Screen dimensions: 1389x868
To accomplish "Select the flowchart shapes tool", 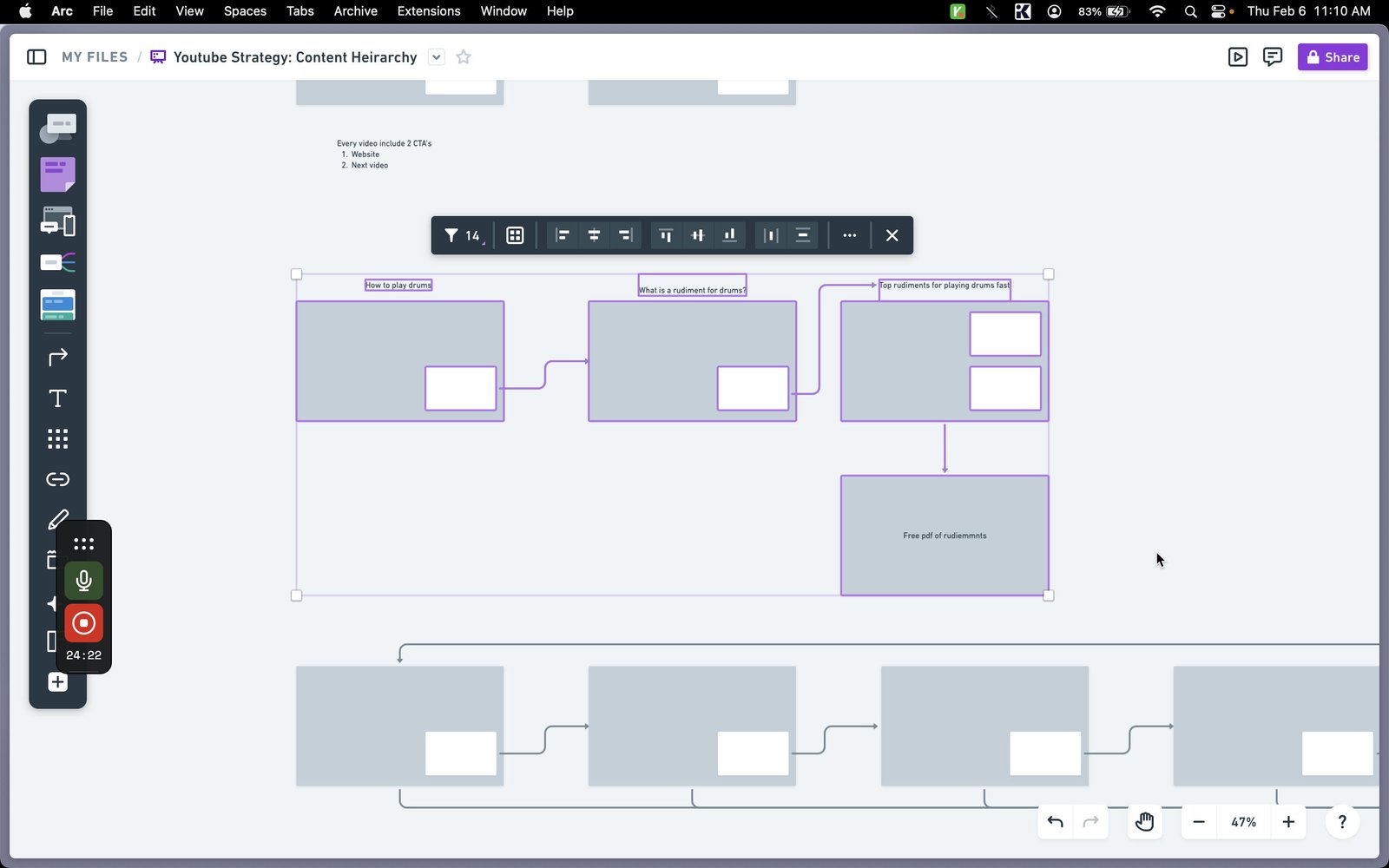I will [57, 128].
